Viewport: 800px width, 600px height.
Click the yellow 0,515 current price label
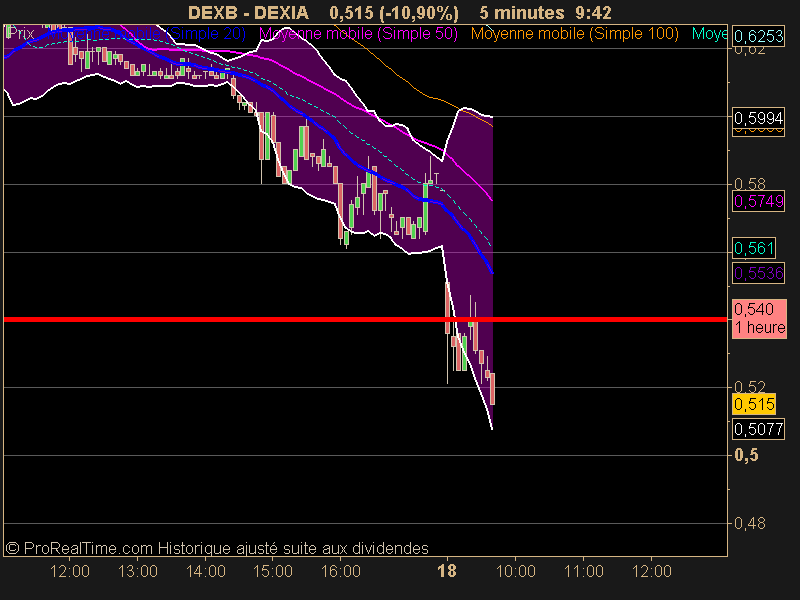(754, 405)
